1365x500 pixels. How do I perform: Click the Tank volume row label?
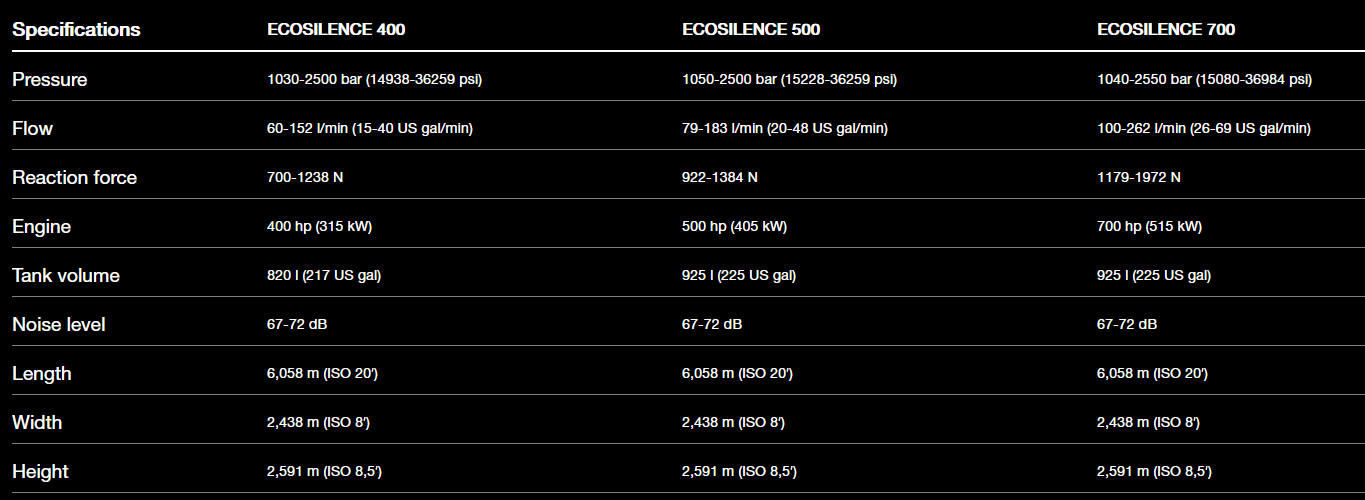pos(66,276)
